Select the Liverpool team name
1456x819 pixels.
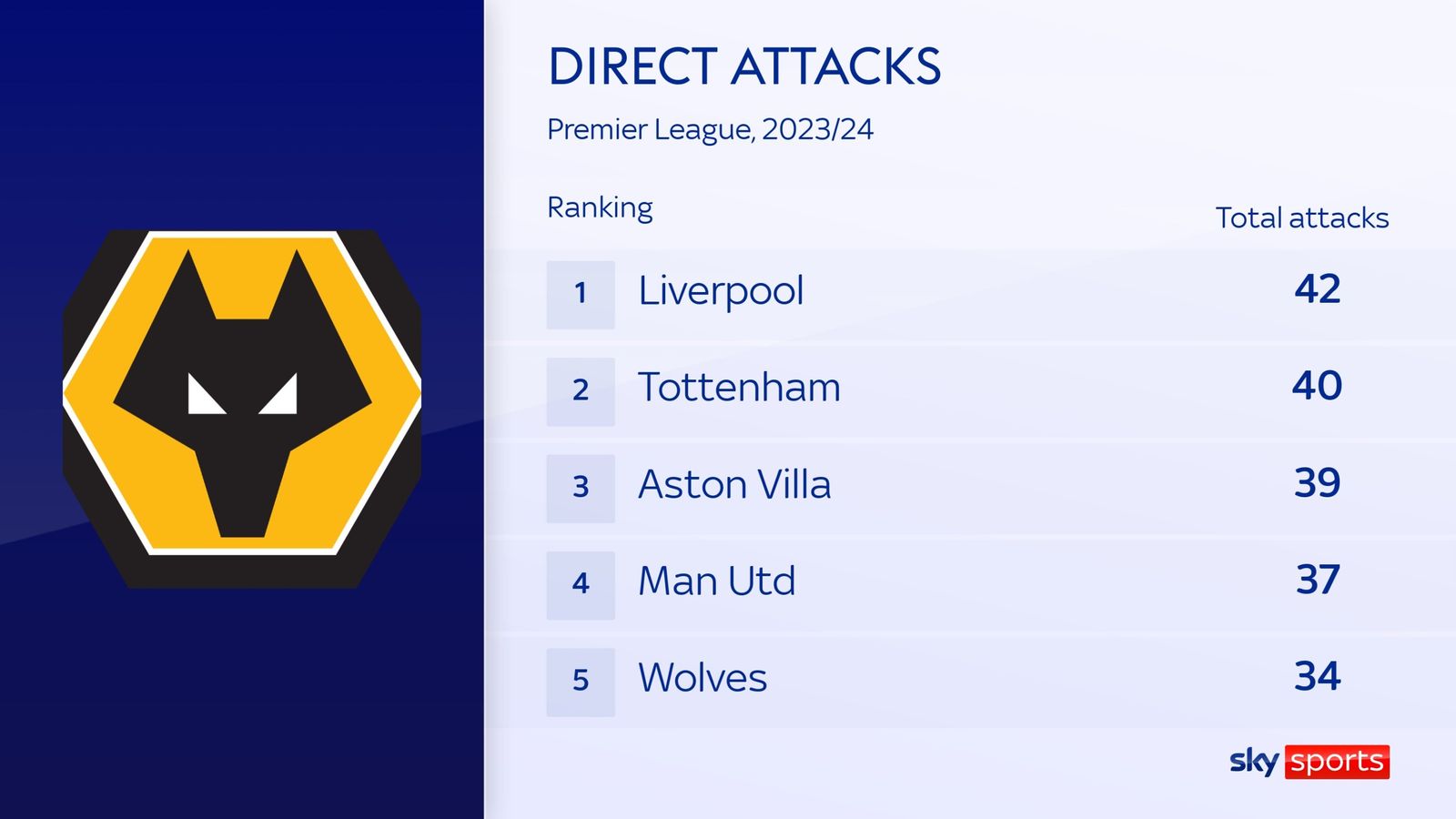click(x=721, y=291)
